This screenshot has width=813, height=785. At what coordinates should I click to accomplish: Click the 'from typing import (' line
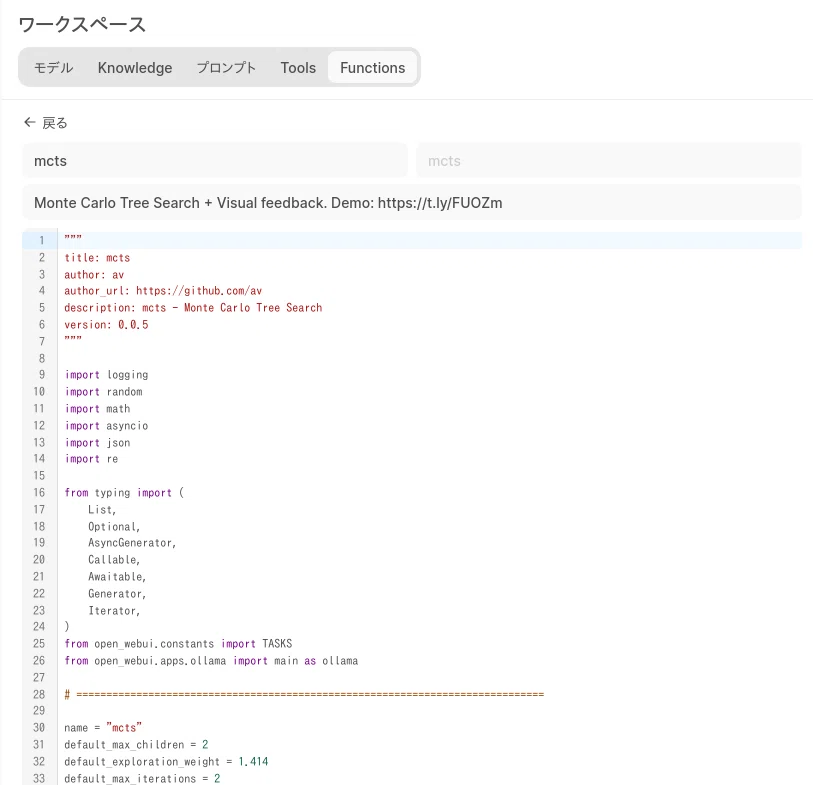124,493
